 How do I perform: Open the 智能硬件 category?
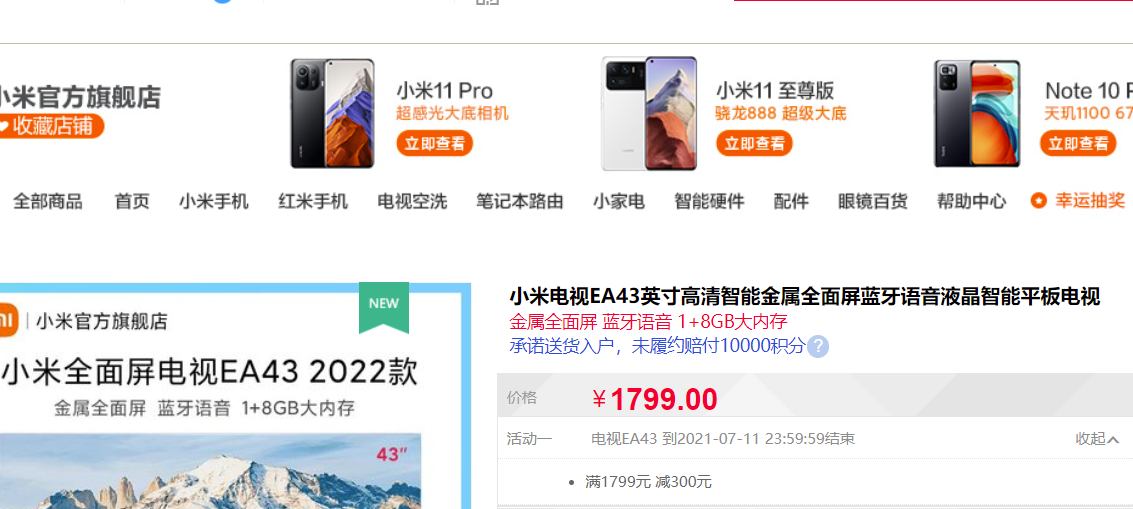tap(709, 201)
